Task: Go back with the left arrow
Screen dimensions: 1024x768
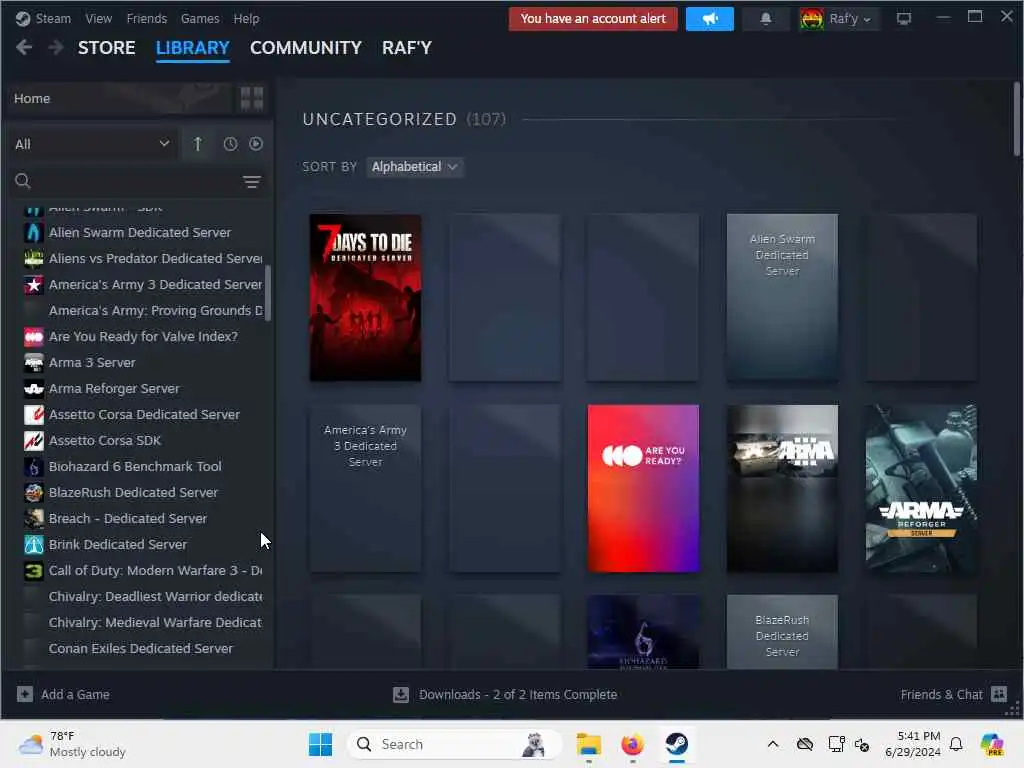Action: point(24,48)
